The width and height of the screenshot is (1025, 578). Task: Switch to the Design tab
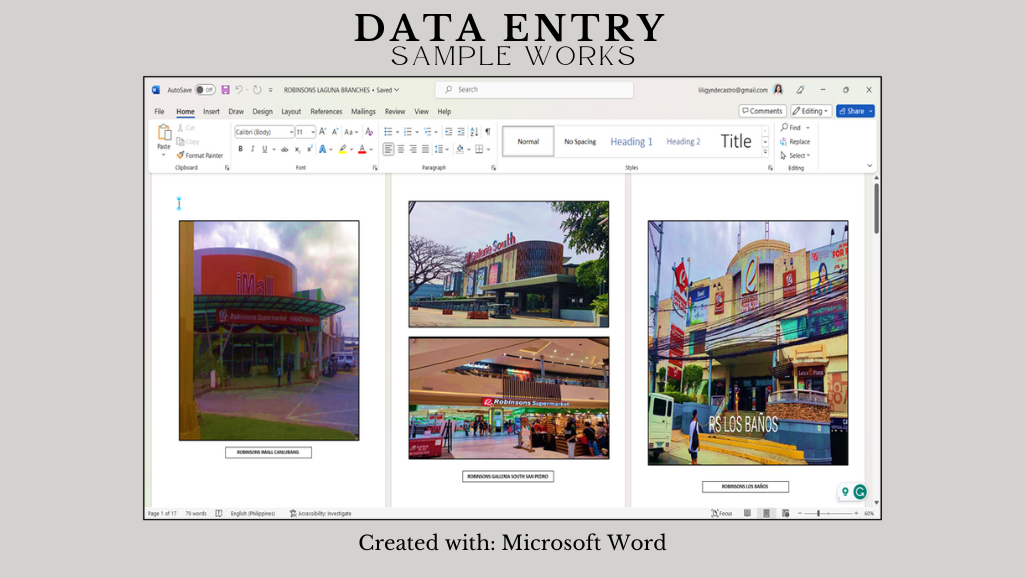click(262, 112)
